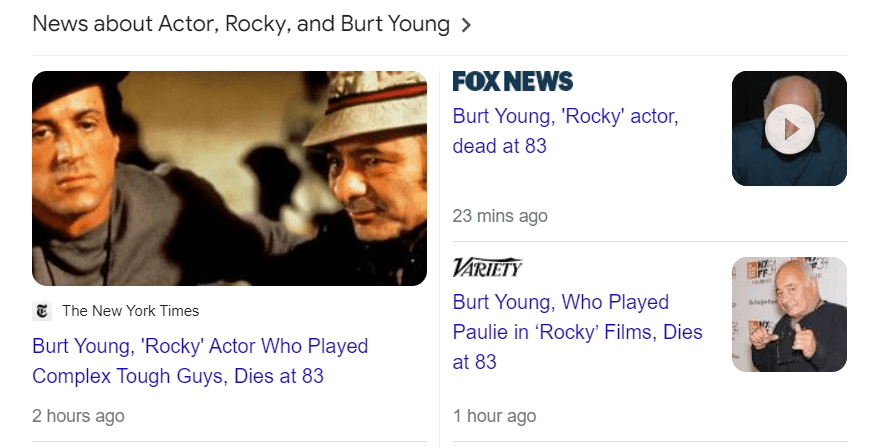
Task: Click the '23 mins ago' timestamp
Action: [x=500, y=216]
